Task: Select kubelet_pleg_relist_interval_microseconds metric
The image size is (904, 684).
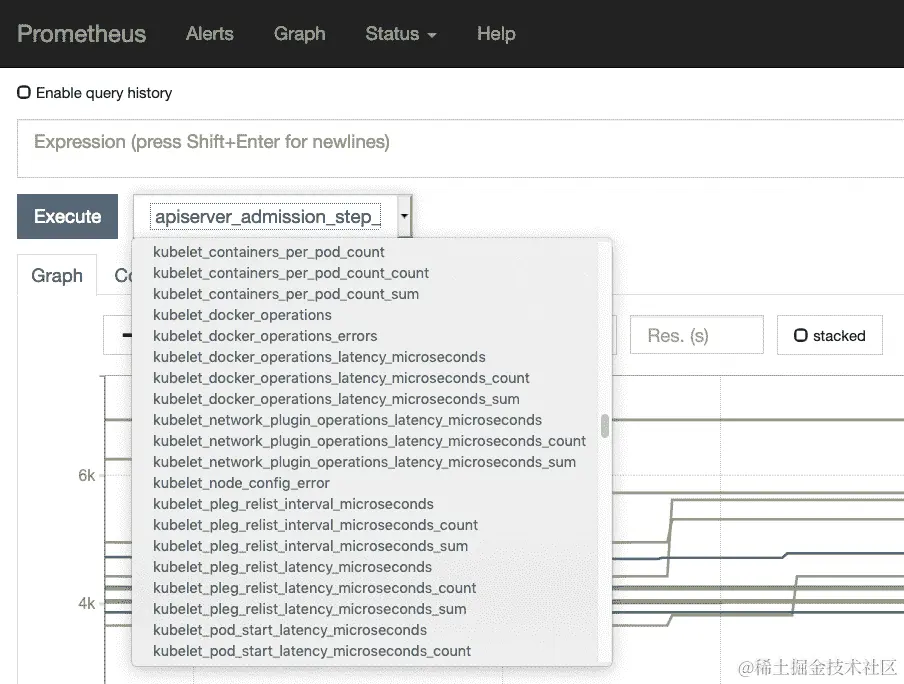Action: (293, 504)
